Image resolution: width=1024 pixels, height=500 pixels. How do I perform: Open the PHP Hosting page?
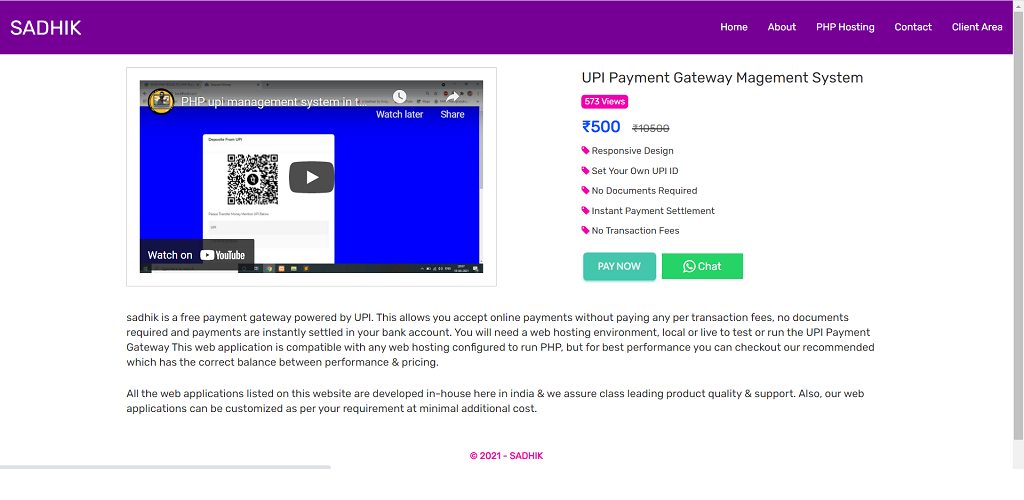(x=845, y=27)
